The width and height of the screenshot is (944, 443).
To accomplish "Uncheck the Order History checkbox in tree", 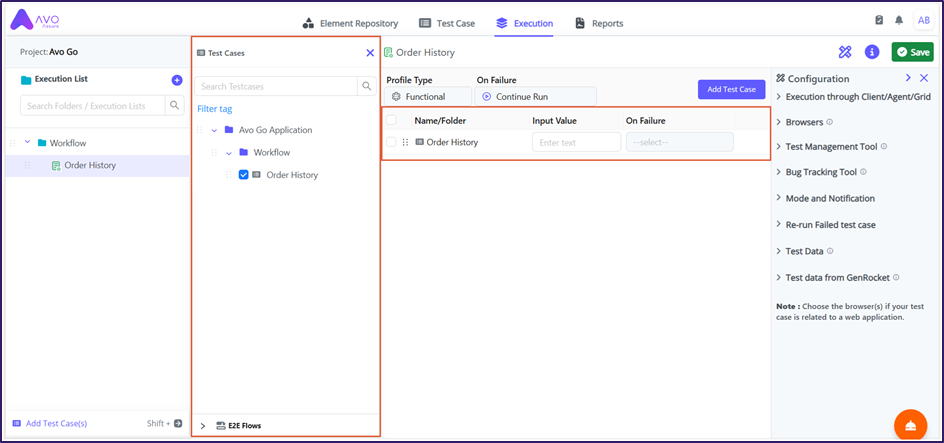I will 243,175.
